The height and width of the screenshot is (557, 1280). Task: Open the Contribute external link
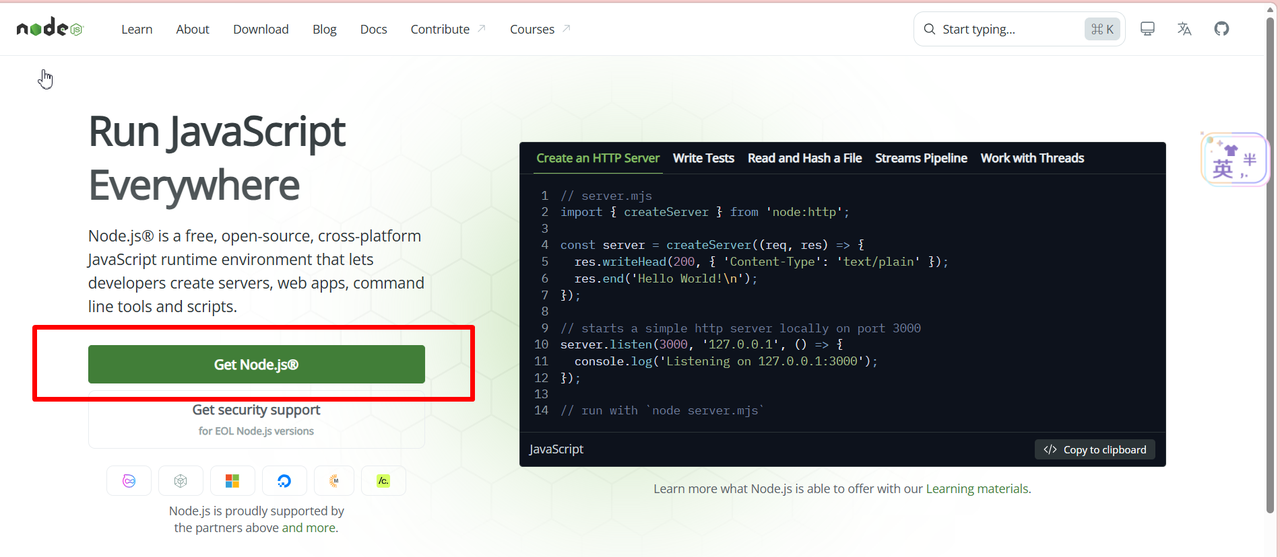click(x=448, y=29)
